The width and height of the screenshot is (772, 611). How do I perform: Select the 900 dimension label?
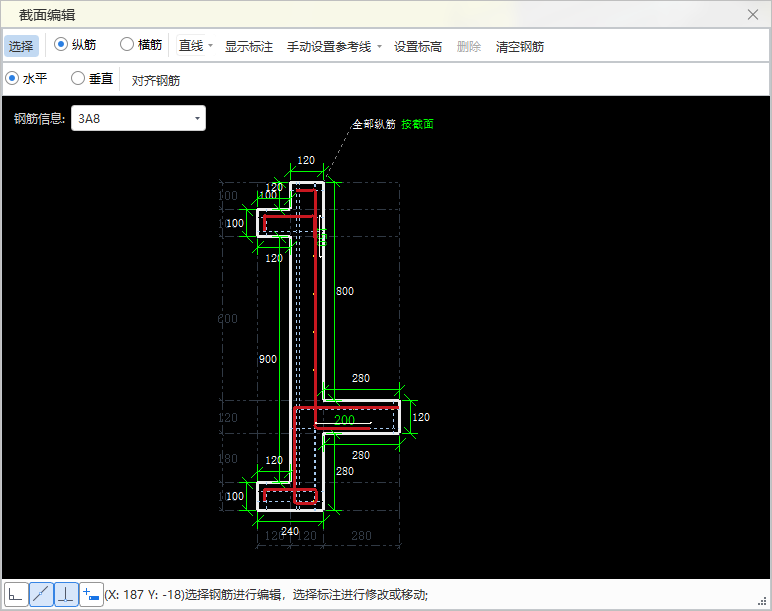coord(268,359)
